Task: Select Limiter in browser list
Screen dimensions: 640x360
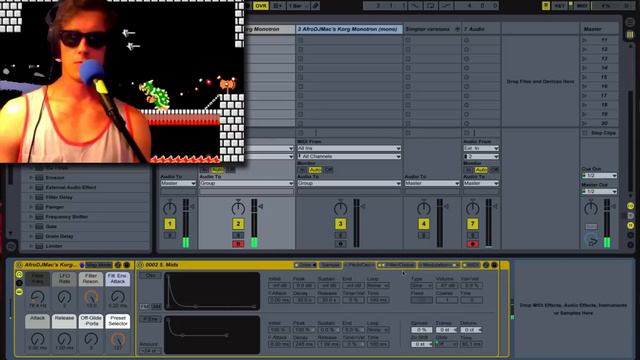Action: (x=54, y=246)
